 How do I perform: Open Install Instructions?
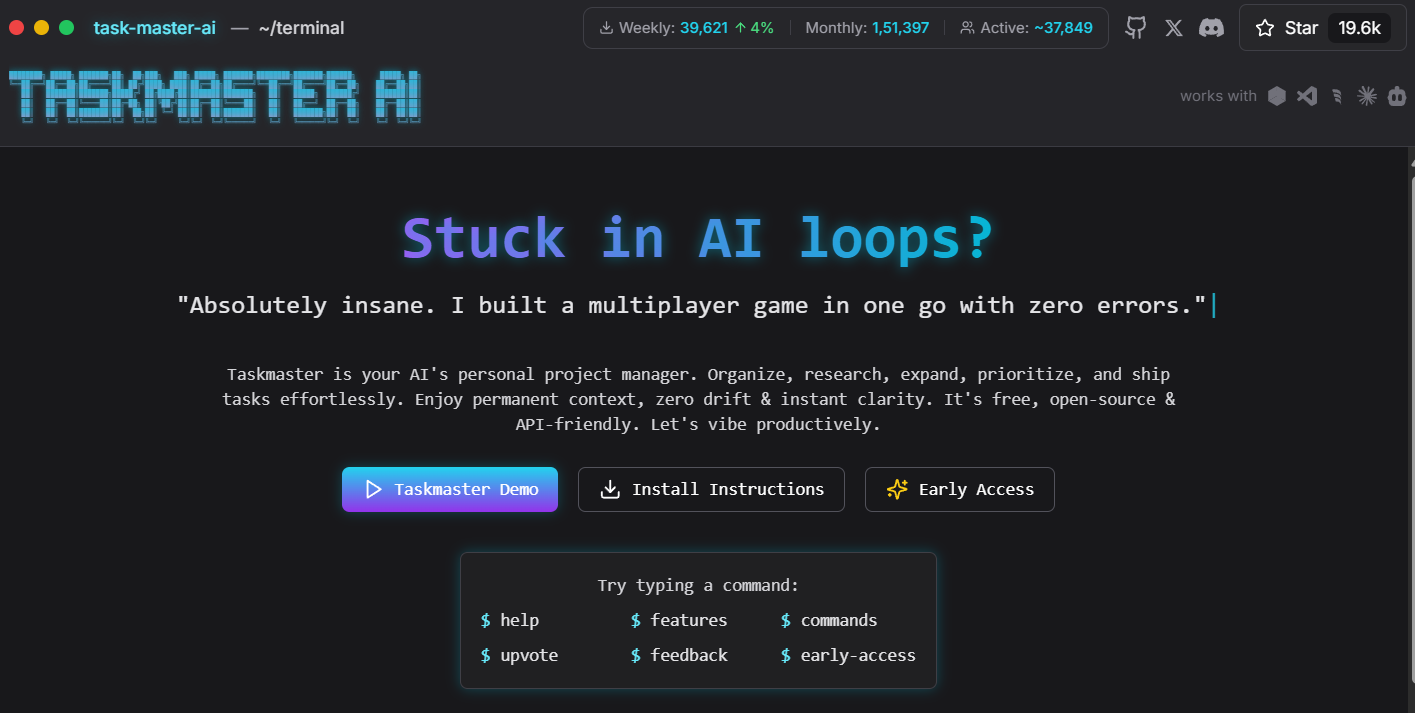(x=711, y=489)
